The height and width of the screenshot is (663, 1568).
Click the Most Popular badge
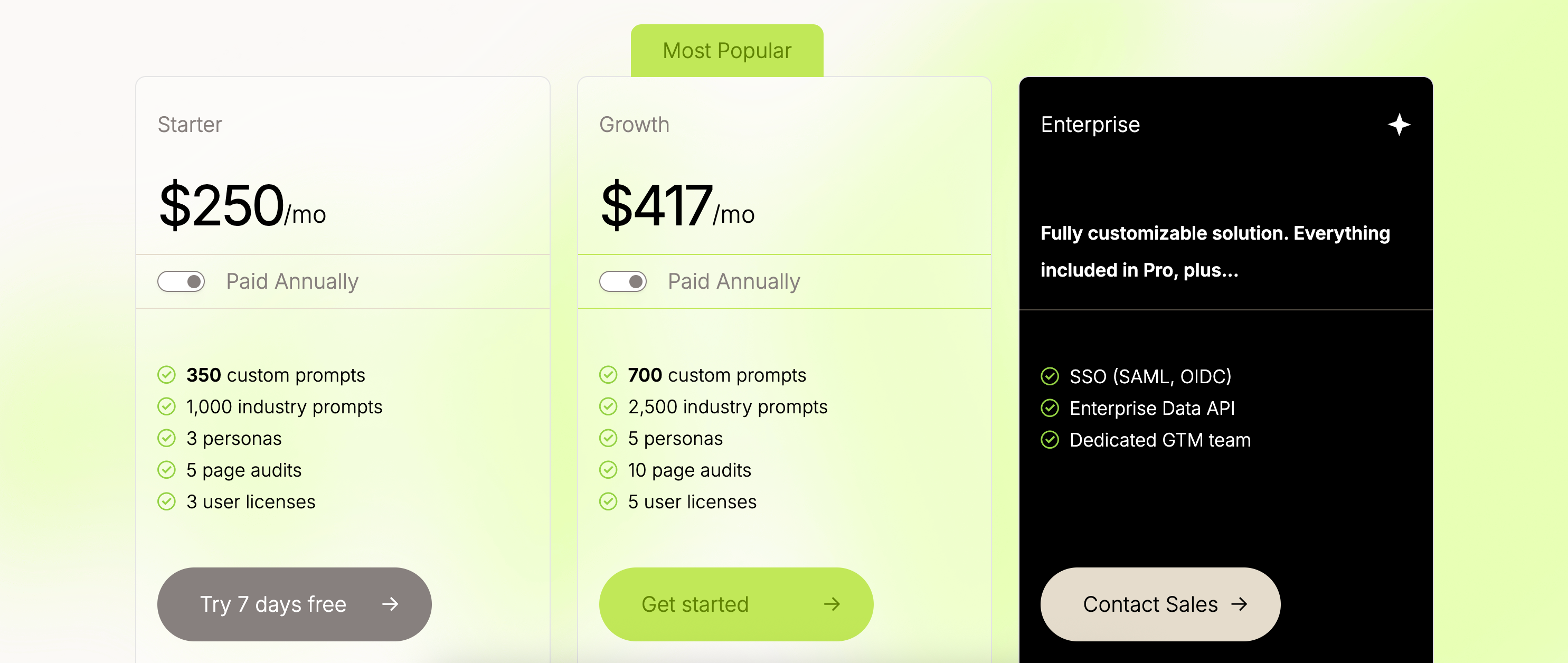tap(727, 50)
